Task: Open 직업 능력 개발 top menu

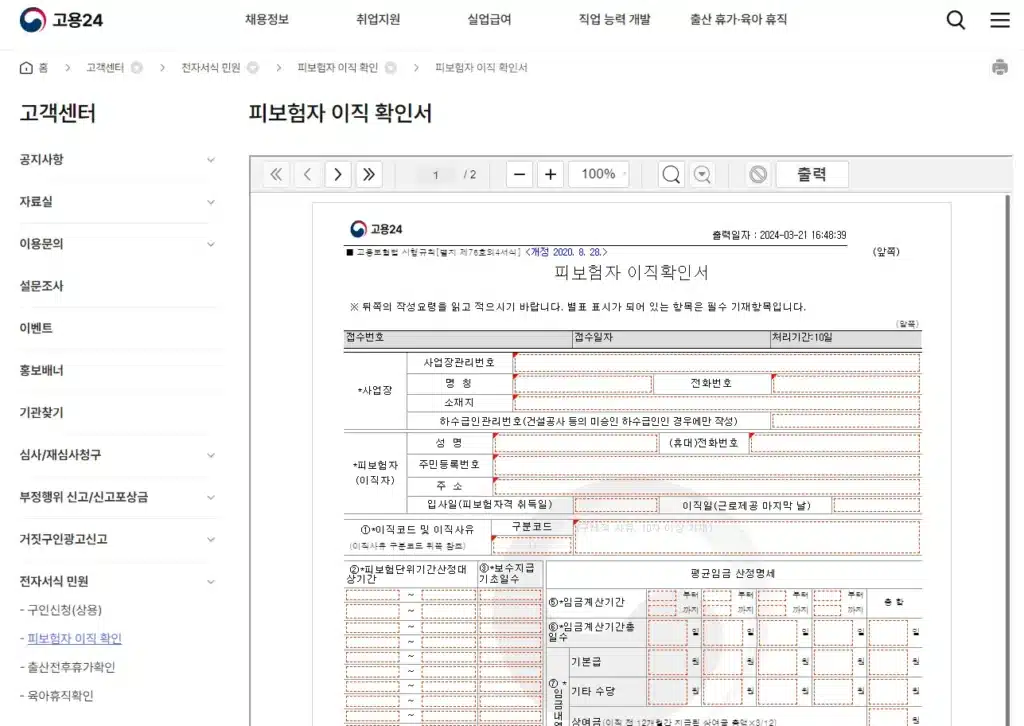Action: (615, 20)
